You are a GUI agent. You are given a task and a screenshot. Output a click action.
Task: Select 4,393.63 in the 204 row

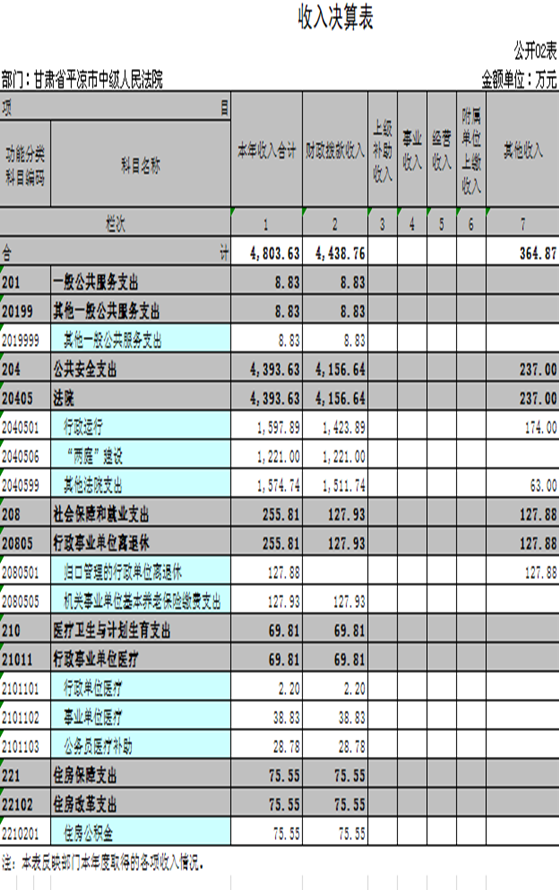click(275, 370)
